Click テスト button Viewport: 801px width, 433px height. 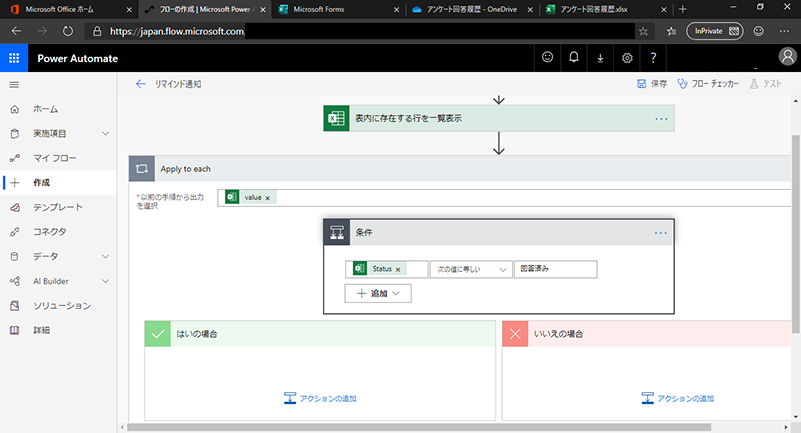tap(765, 84)
